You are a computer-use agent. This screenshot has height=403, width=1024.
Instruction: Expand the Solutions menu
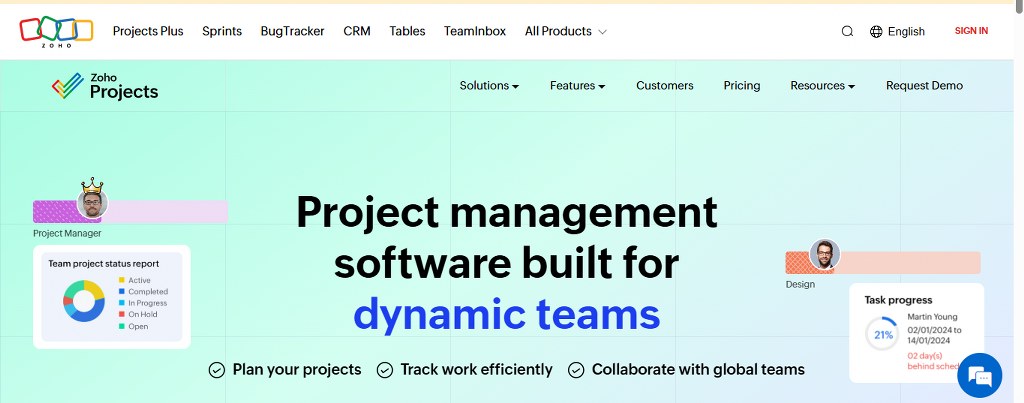(489, 86)
